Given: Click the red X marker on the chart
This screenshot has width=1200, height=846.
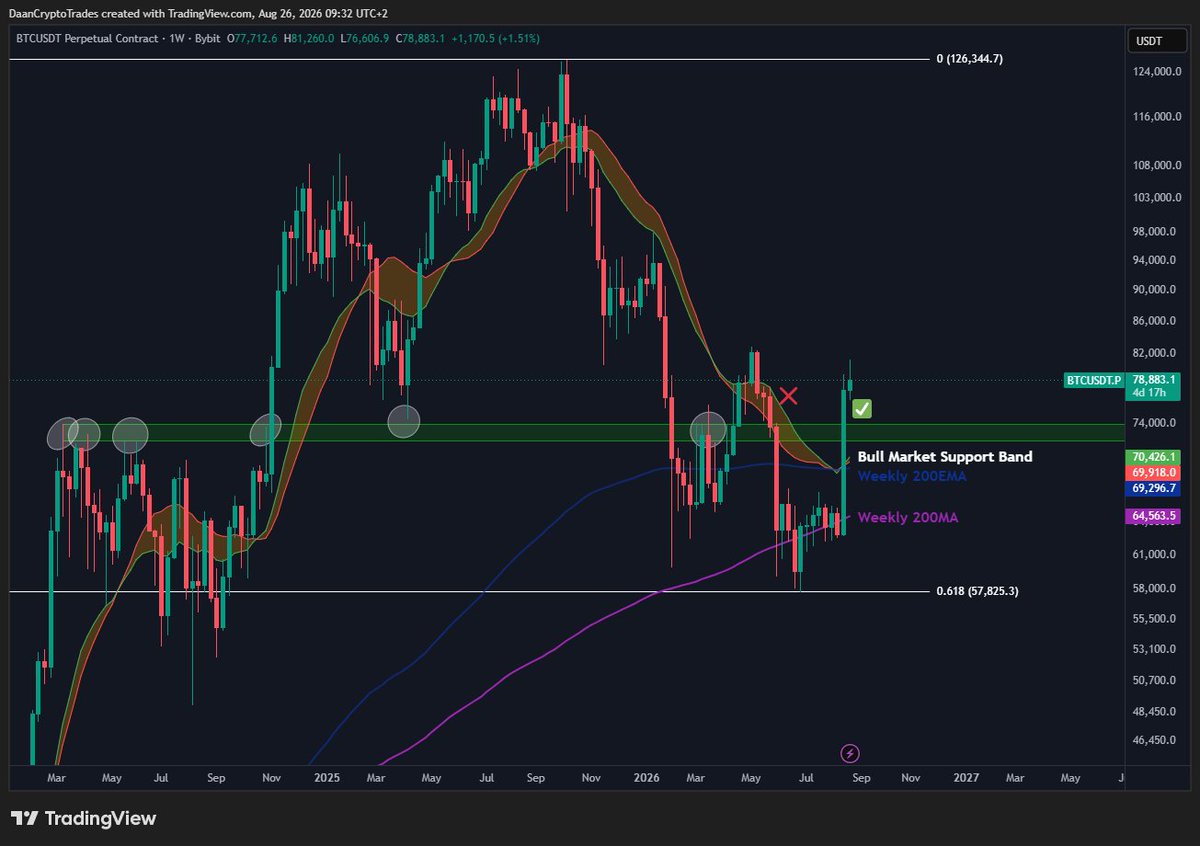Looking at the screenshot, I should (x=788, y=395).
